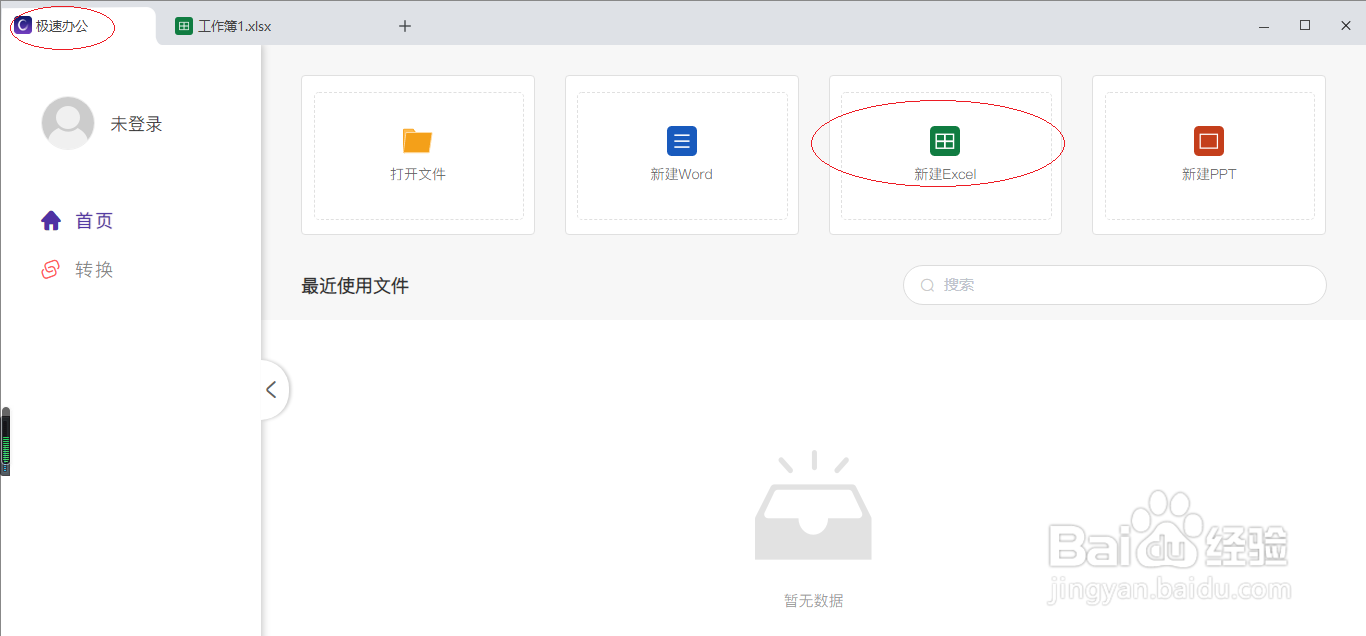Click the Excel icon on 工作簿1.xlsx tab

coord(183,25)
